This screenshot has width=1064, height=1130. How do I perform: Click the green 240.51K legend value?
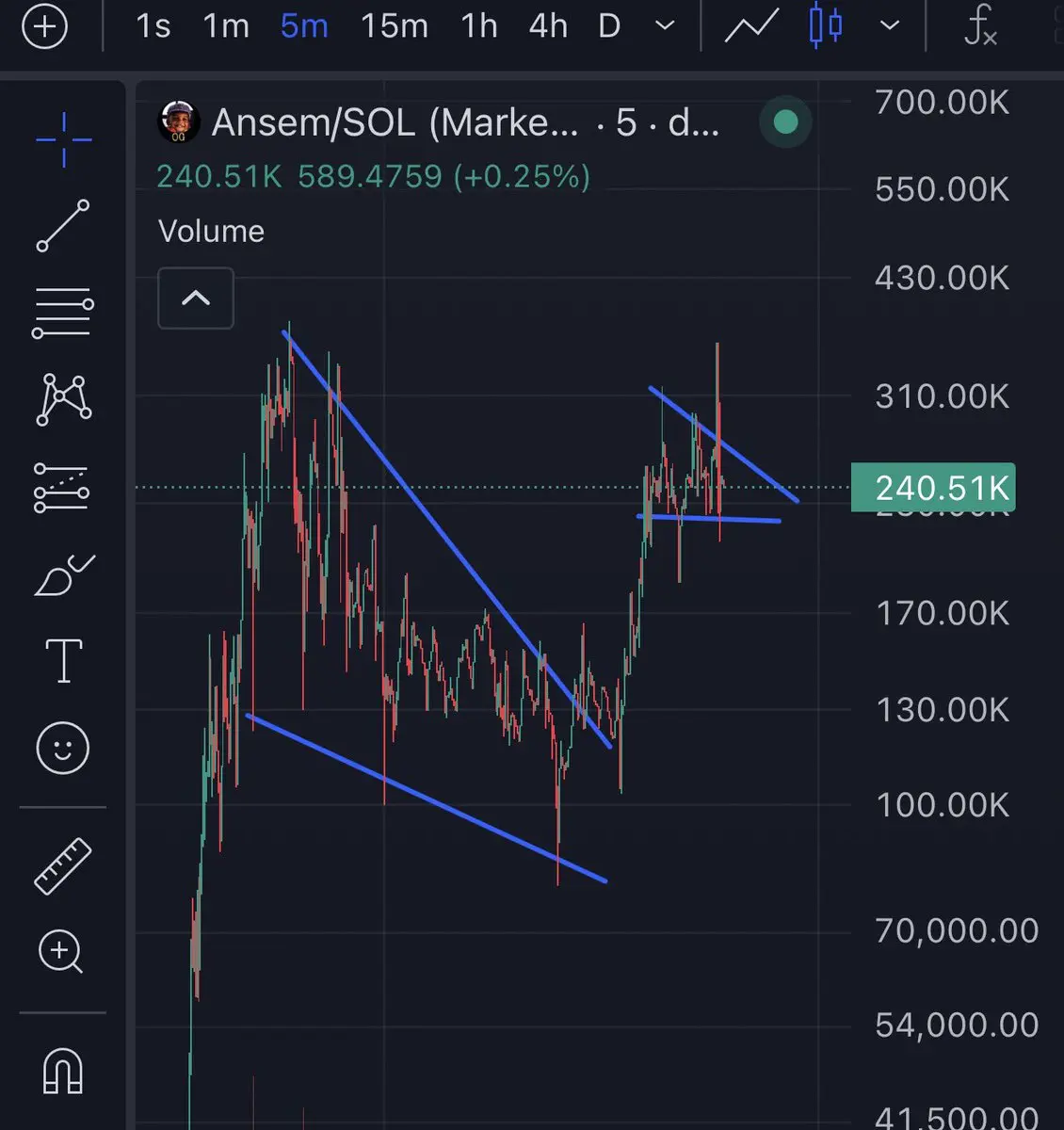tap(218, 177)
